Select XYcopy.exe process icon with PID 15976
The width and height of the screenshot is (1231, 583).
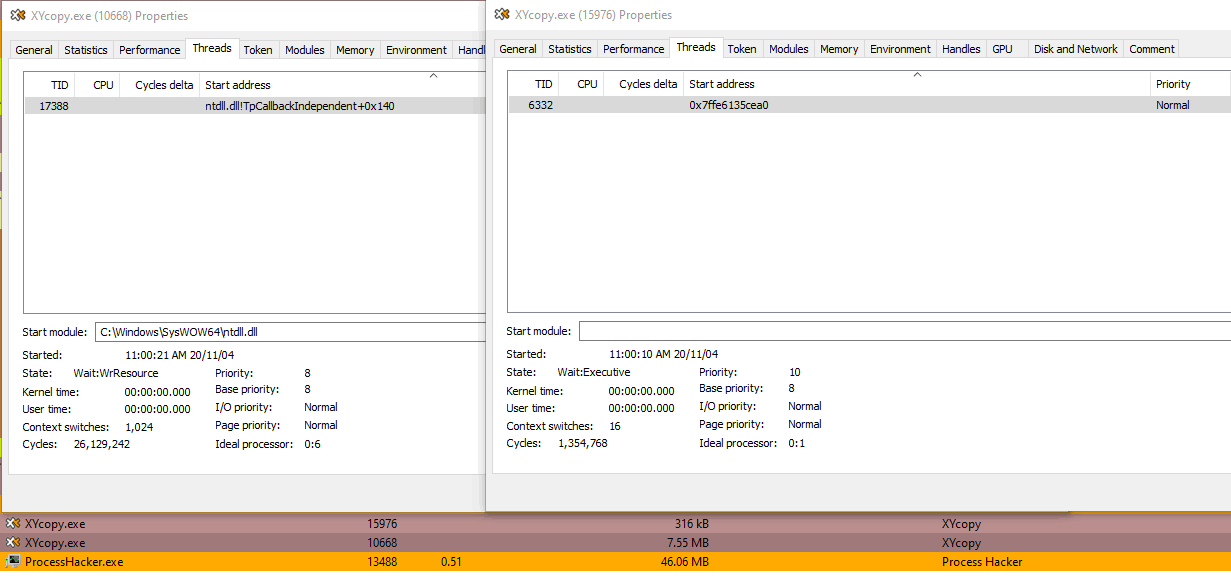pos(13,523)
